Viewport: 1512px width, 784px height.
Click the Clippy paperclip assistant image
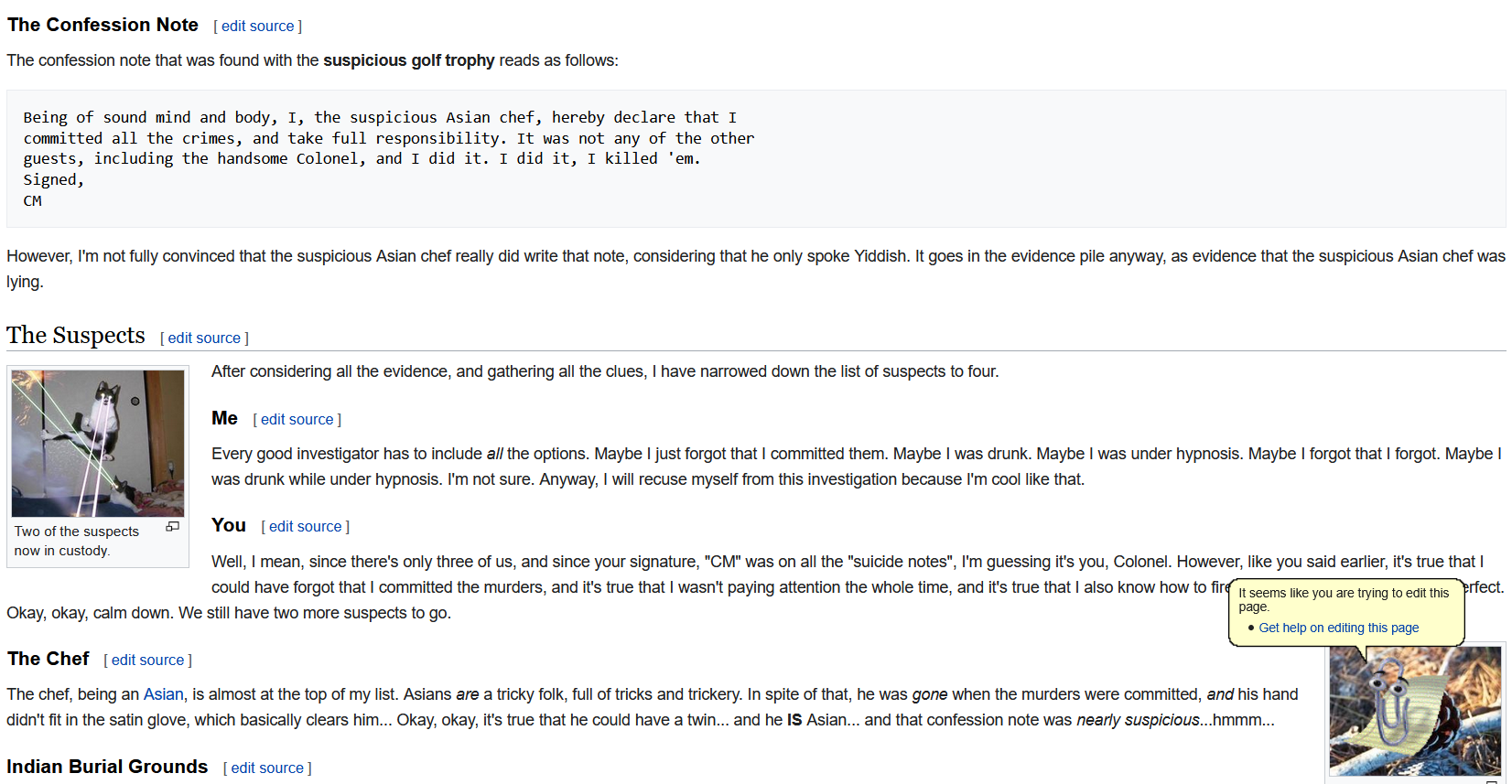click(1414, 711)
